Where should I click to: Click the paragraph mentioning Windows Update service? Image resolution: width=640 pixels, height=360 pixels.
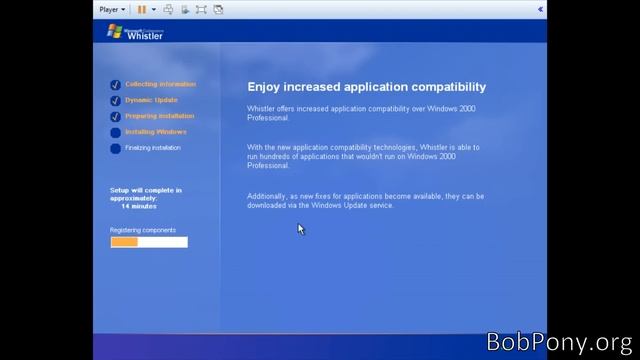coord(365,201)
